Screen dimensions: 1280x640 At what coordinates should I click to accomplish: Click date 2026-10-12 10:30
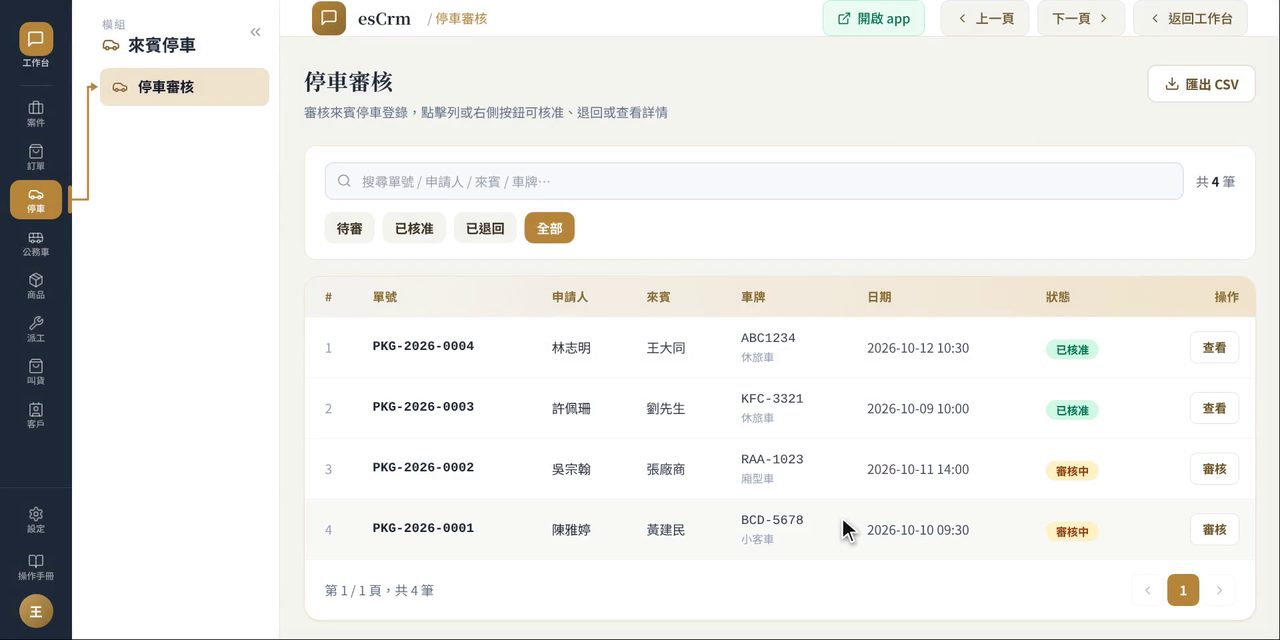(918, 348)
